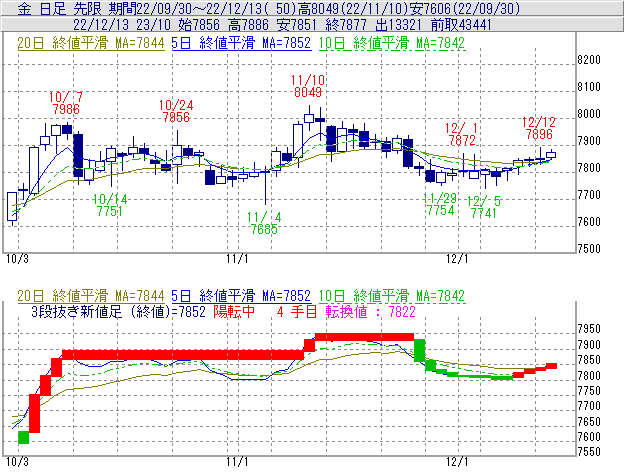624x475 pixels.
Task: Select the 11/29 7754 low label
Action: tap(440, 204)
